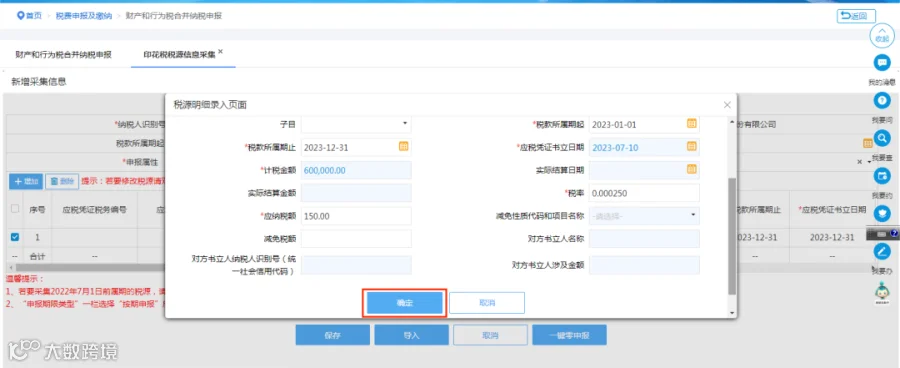Click the dialog vertical scrollbar
Image resolution: width=900 pixels, height=368 pixels.
731,236
